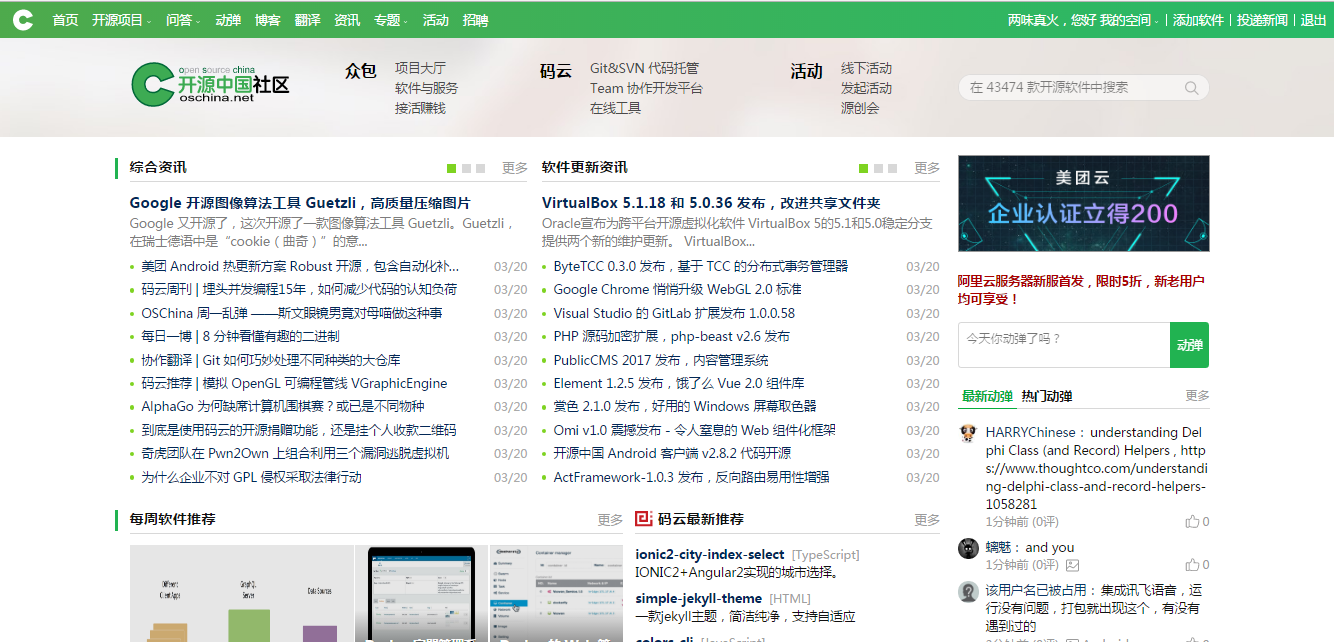Screen dimensions: 1334x642
Task: Click HARRYChinese's avatar icon
Action: (968, 433)
